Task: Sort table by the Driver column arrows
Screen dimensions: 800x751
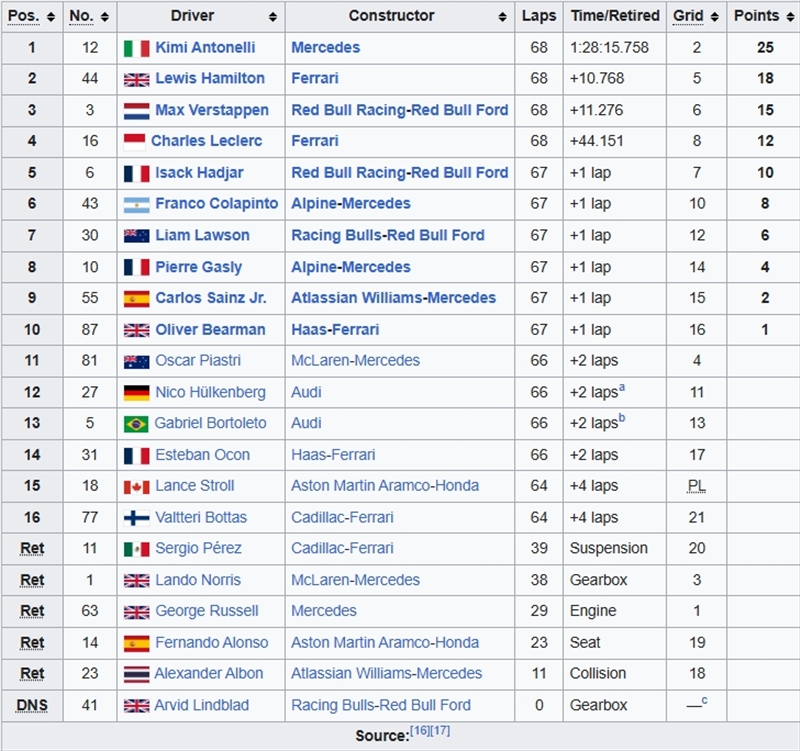Action: point(273,17)
